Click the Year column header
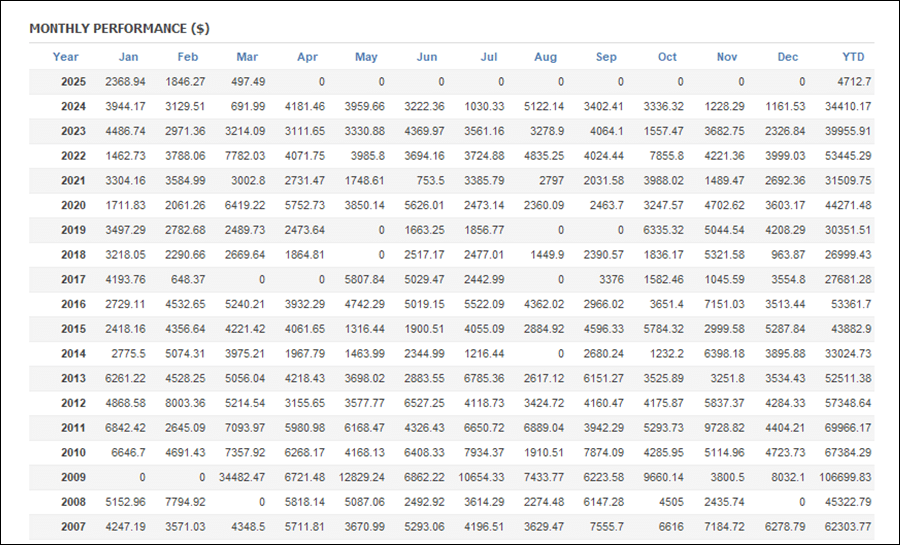The width and height of the screenshot is (900, 545). (65, 57)
